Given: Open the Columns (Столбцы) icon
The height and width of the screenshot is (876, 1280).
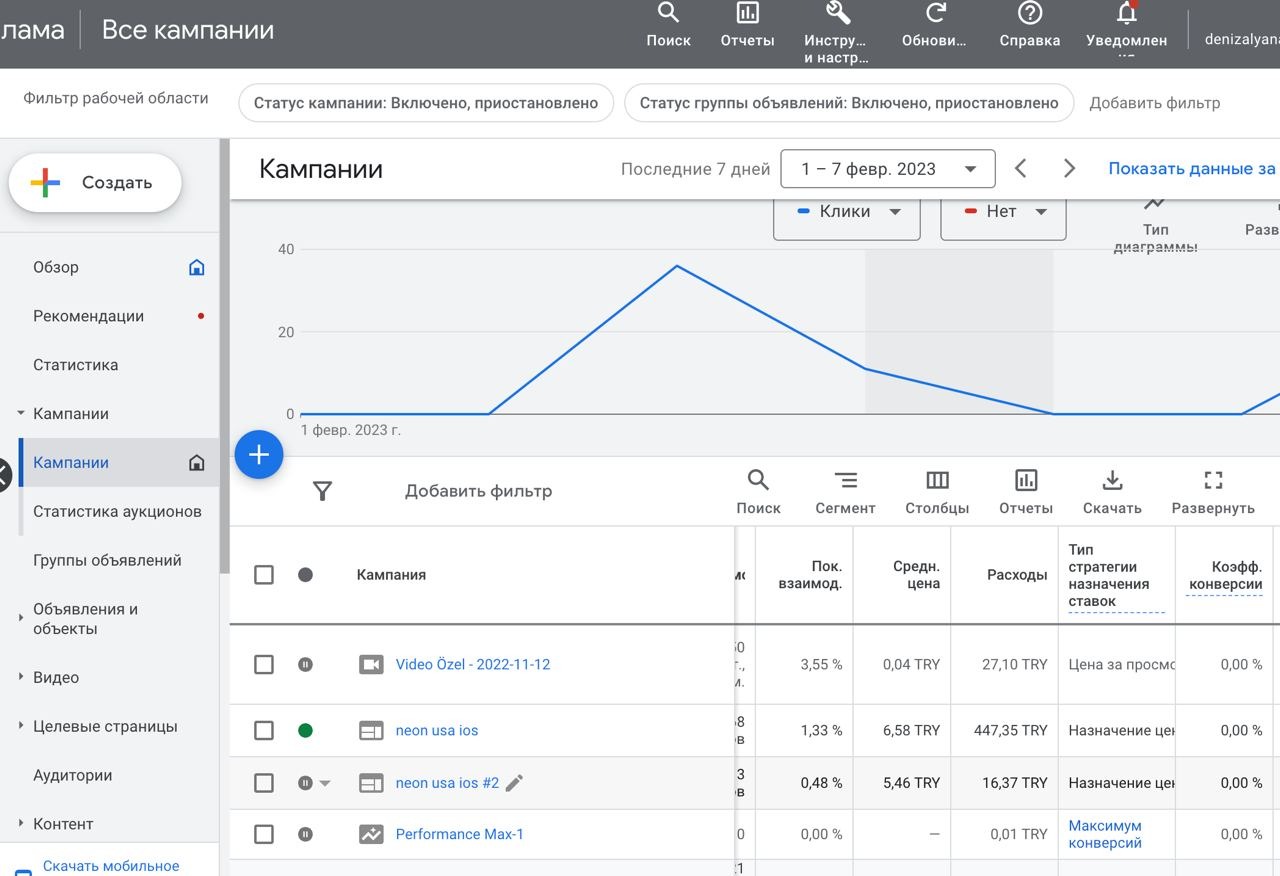Looking at the screenshot, I should tap(937, 481).
